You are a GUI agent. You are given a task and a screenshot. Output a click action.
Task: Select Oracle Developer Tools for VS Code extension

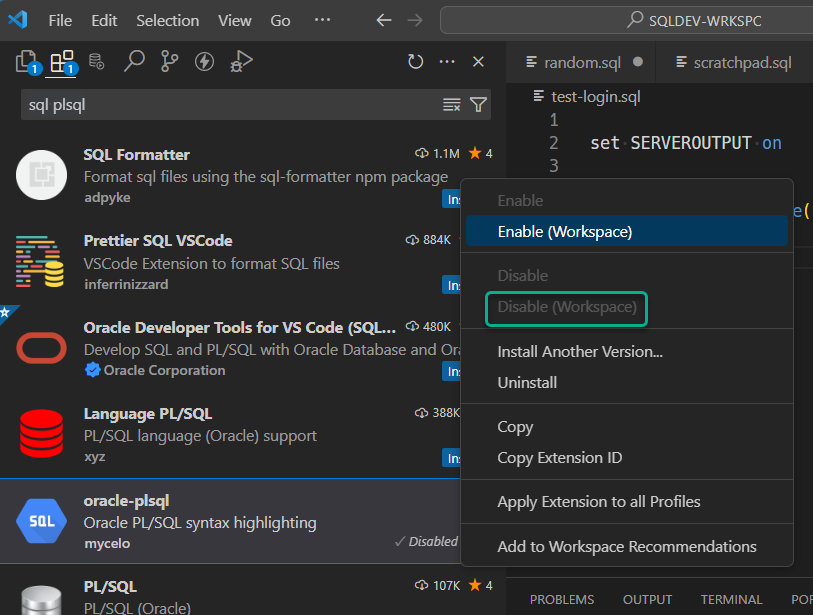click(230, 348)
